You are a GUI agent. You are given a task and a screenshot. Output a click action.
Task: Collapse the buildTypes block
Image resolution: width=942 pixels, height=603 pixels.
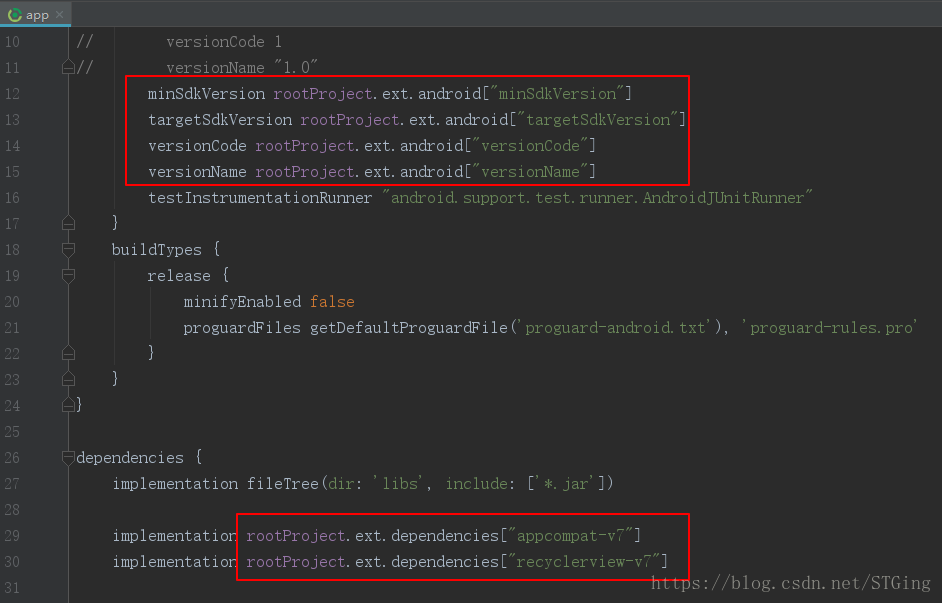click(x=68, y=249)
